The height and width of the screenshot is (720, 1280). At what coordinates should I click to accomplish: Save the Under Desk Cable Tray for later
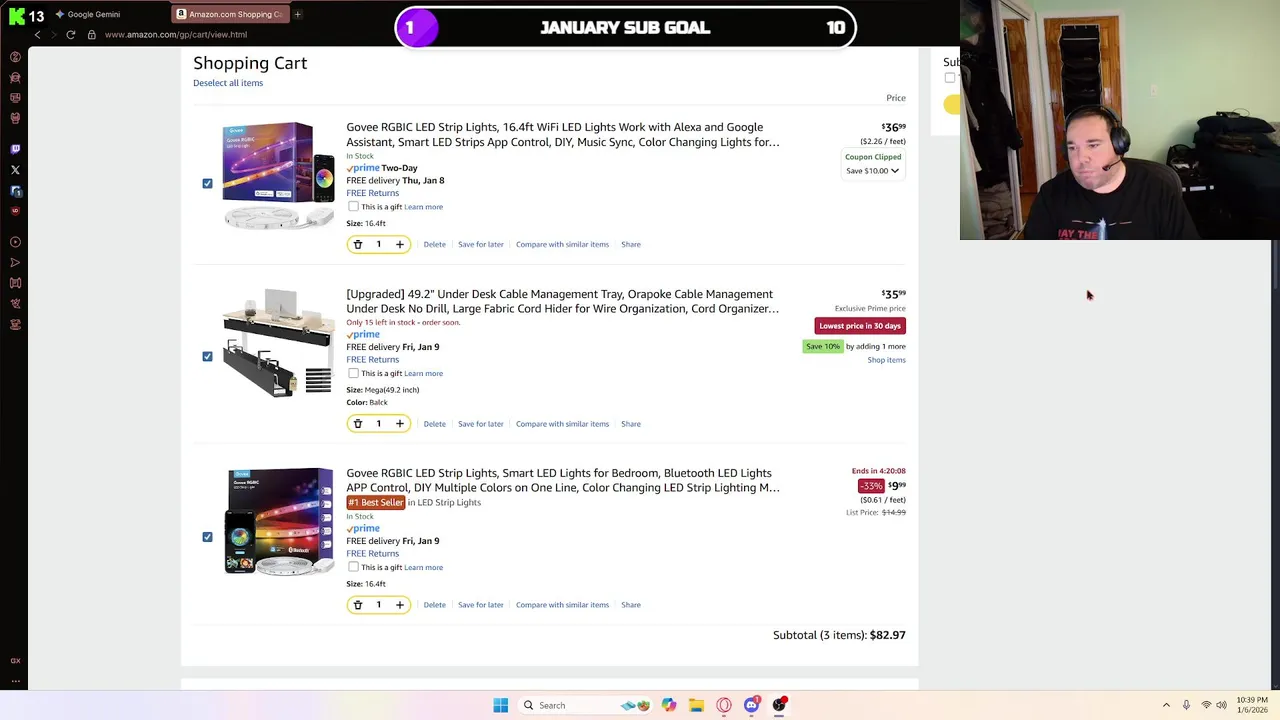pyautogui.click(x=481, y=424)
